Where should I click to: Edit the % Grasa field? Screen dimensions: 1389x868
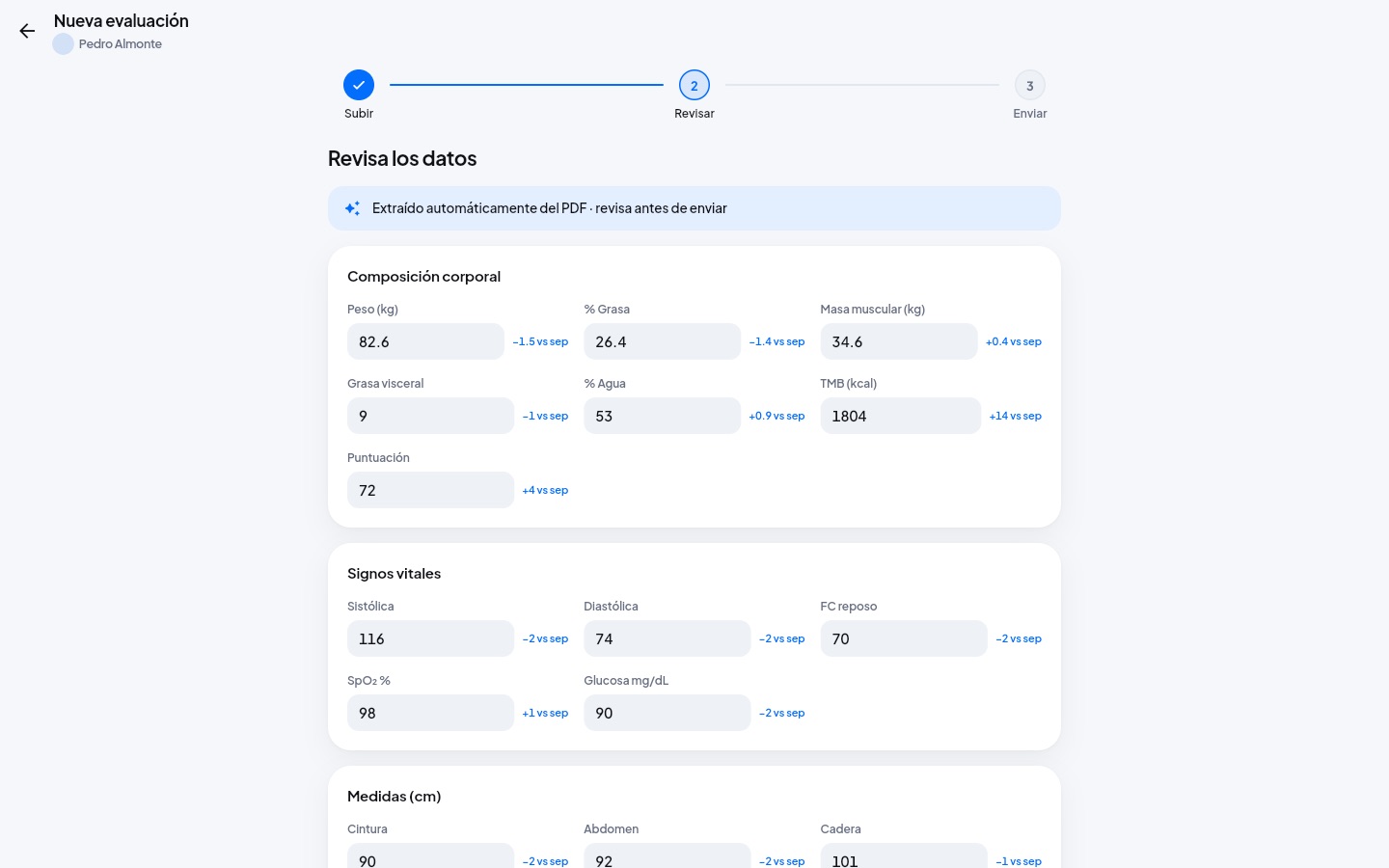coord(662,341)
